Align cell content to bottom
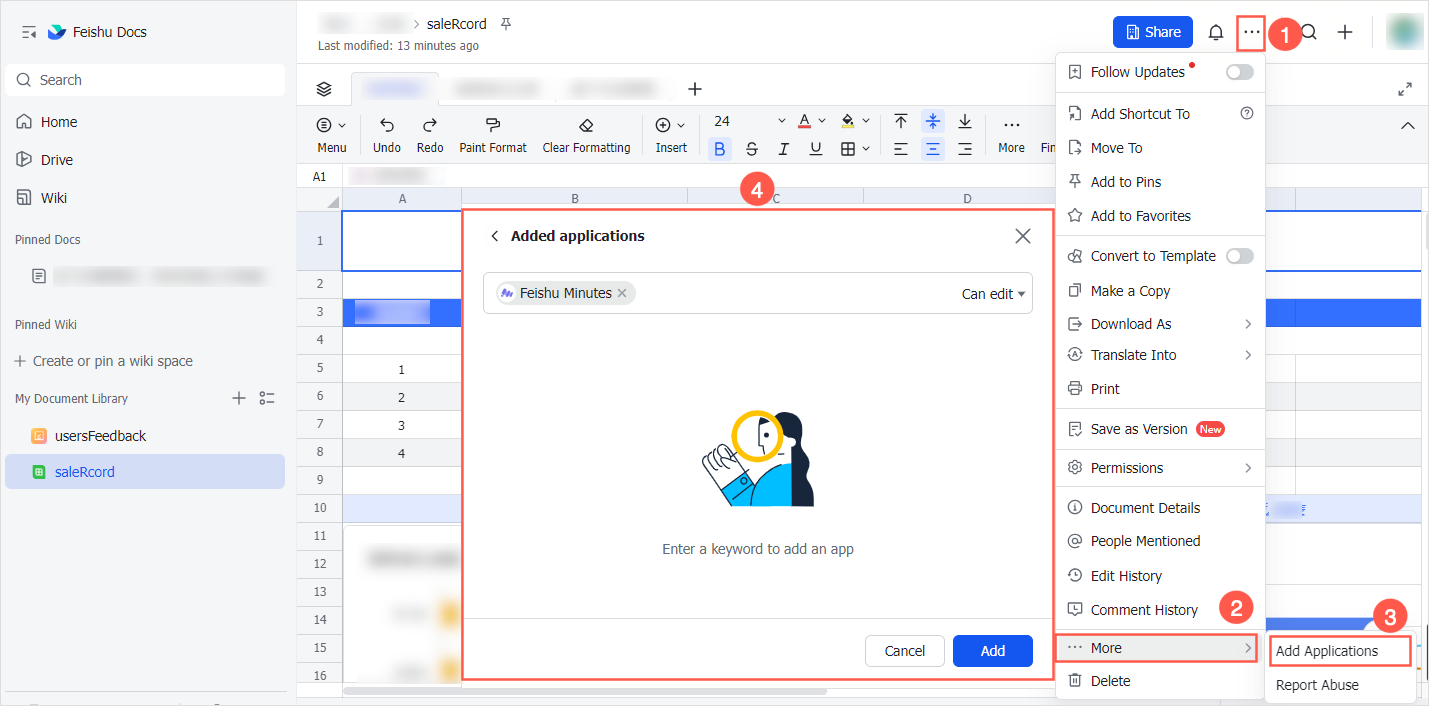 coord(965,121)
